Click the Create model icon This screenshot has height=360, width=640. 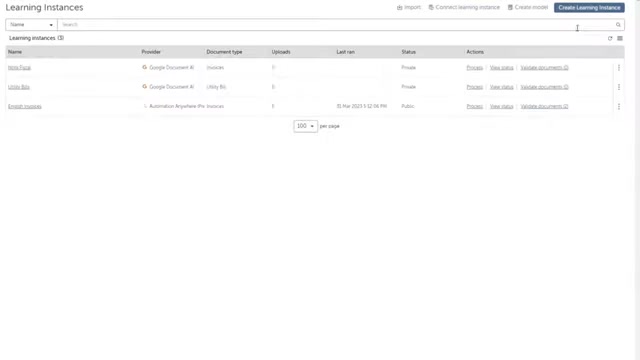[x=510, y=7]
